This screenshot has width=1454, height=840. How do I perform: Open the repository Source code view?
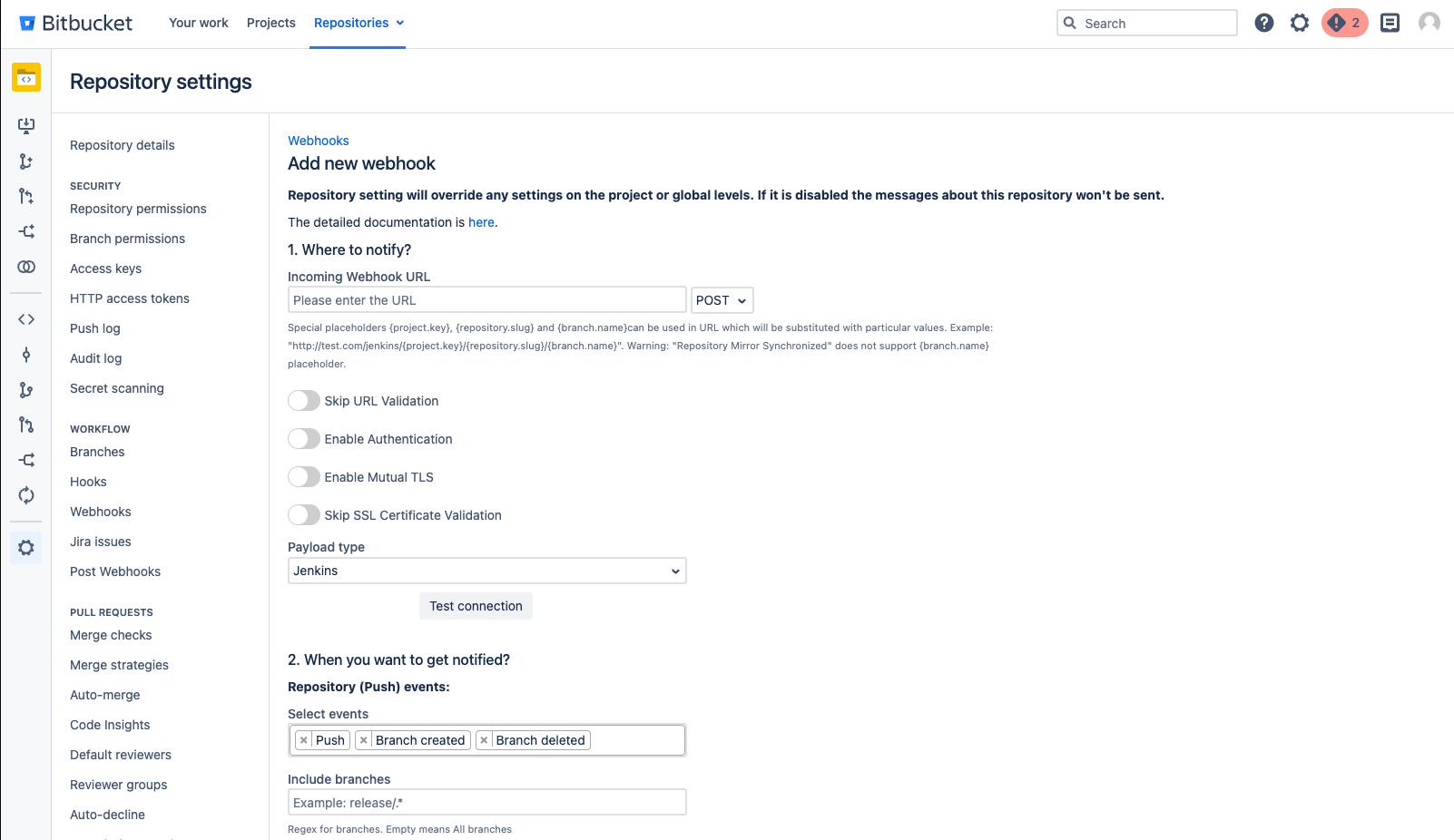pos(25,319)
